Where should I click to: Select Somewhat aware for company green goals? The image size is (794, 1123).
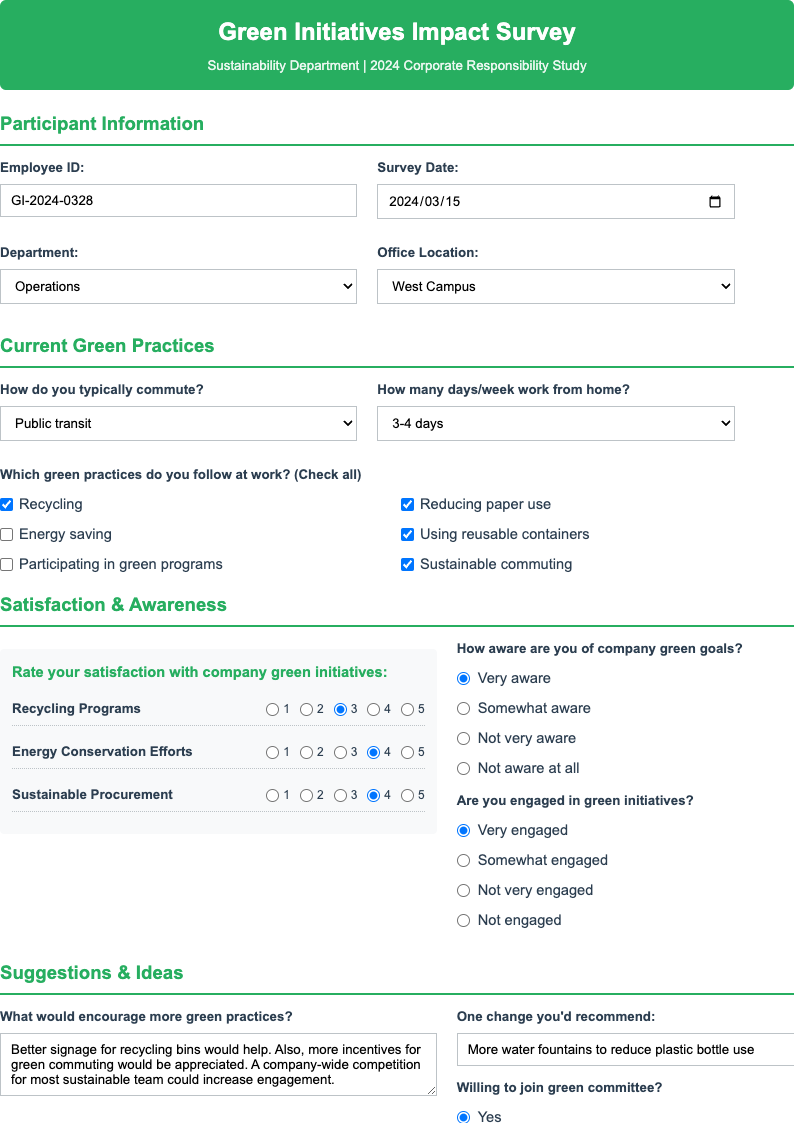tap(463, 708)
